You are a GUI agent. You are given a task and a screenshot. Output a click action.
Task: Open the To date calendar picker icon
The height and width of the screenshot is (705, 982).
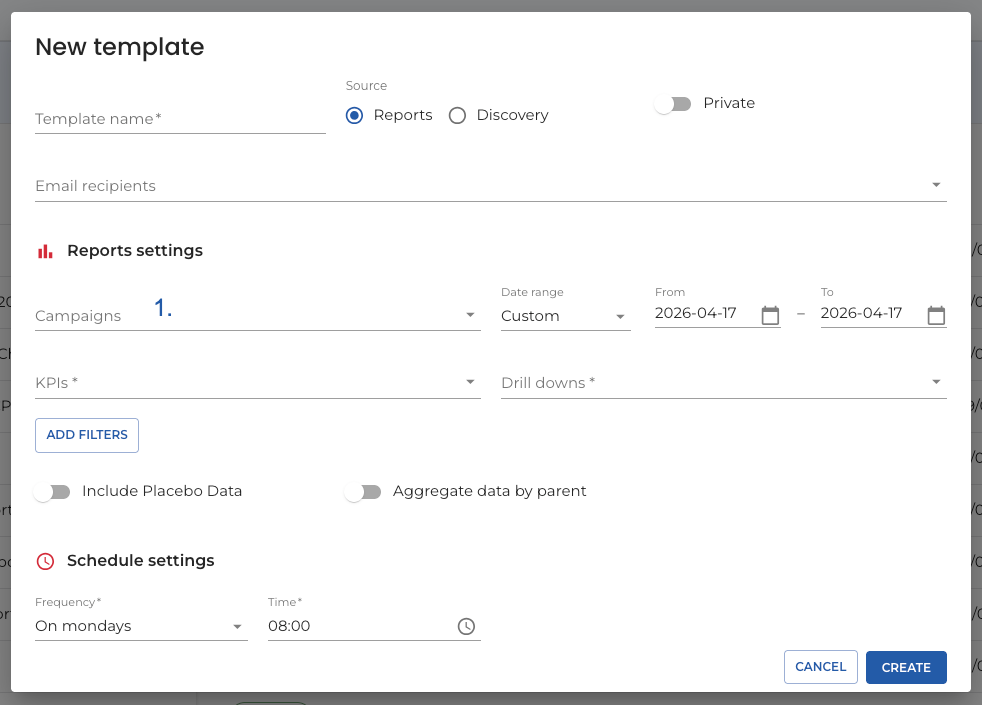[936, 315]
